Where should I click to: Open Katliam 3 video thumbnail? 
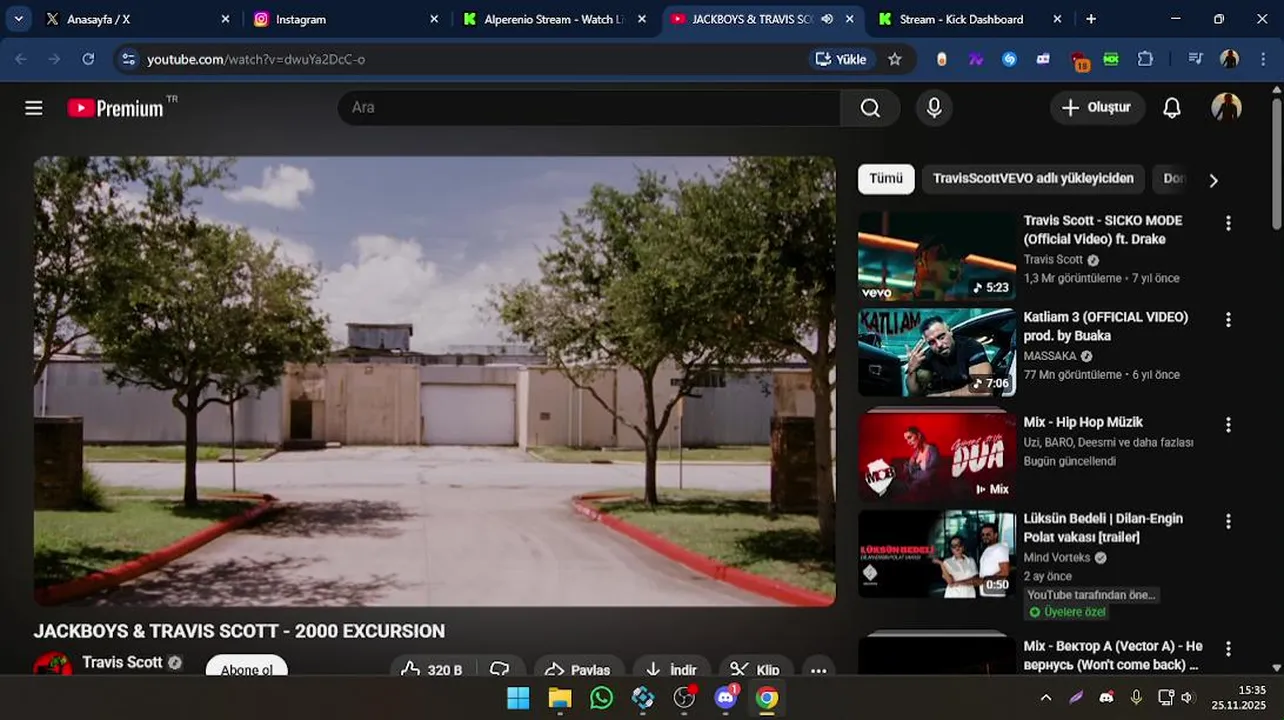(x=937, y=352)
